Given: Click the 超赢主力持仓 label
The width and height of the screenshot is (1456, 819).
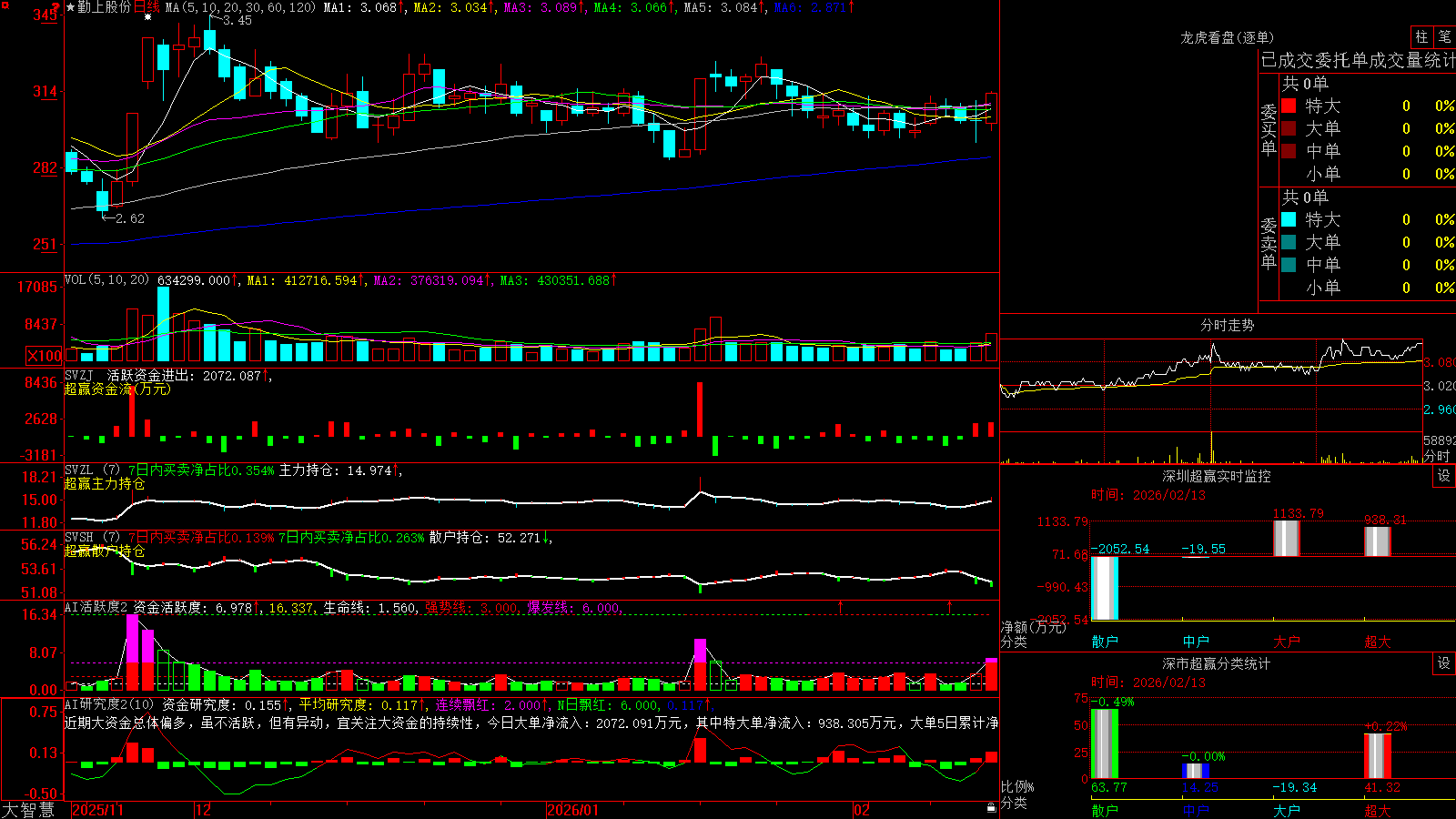Looking at the screenshot, I should tap(105, 484).
